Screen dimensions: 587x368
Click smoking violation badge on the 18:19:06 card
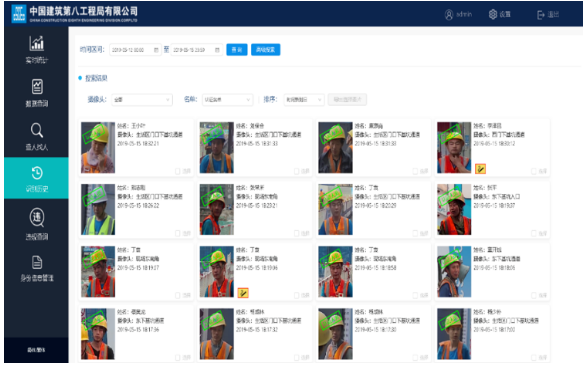(x=243, y=293)
